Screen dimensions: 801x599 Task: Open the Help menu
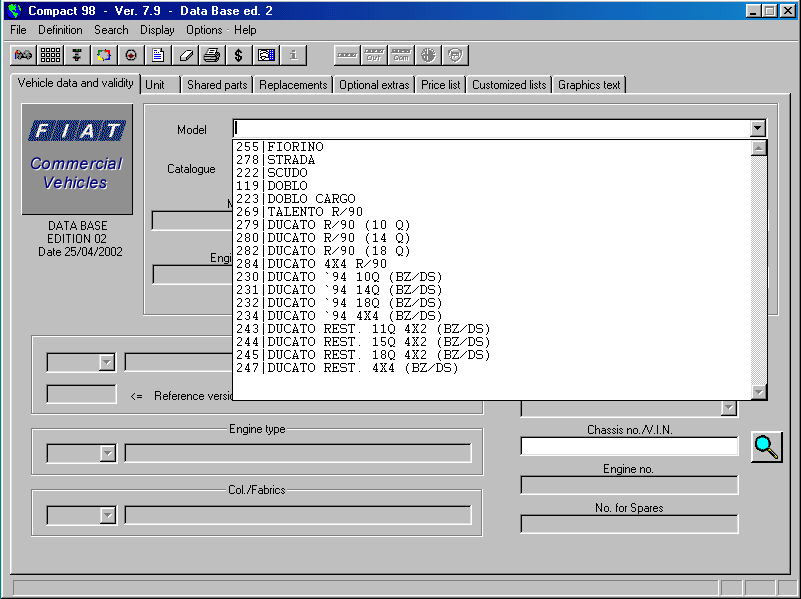pyautogui.click(x=245, y=30)
